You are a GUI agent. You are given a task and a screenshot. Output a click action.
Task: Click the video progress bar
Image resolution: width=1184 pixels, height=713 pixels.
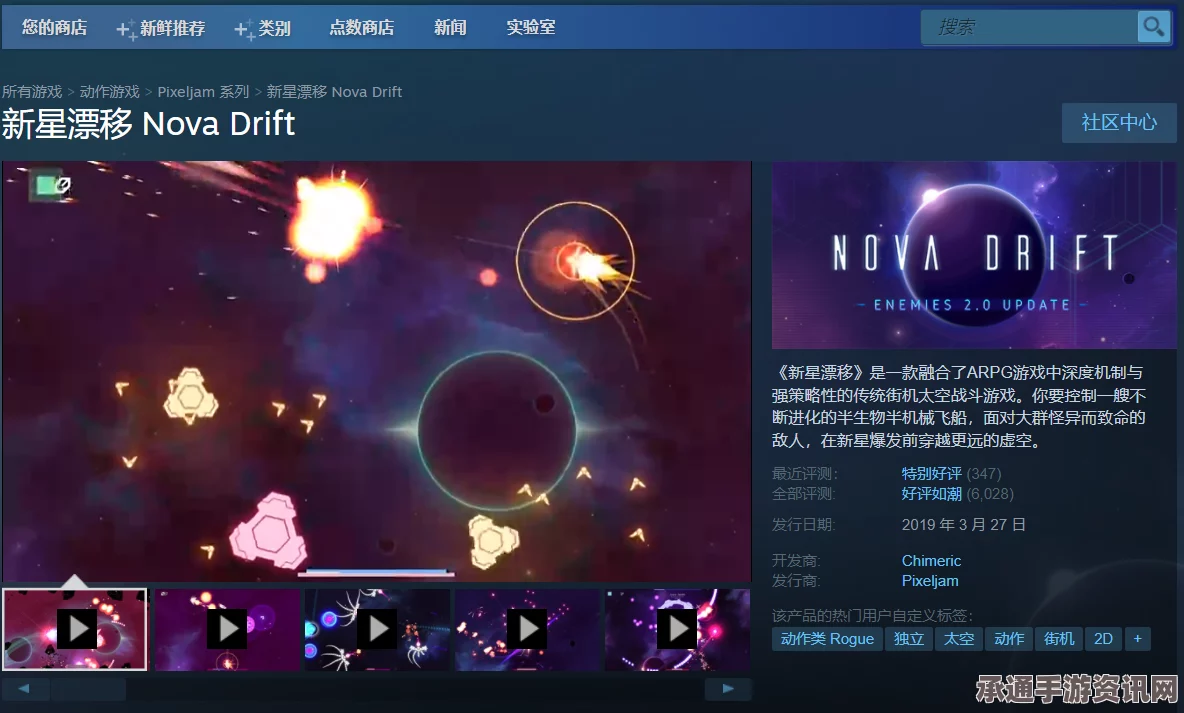pyautogui.click(x=377, y=574)
